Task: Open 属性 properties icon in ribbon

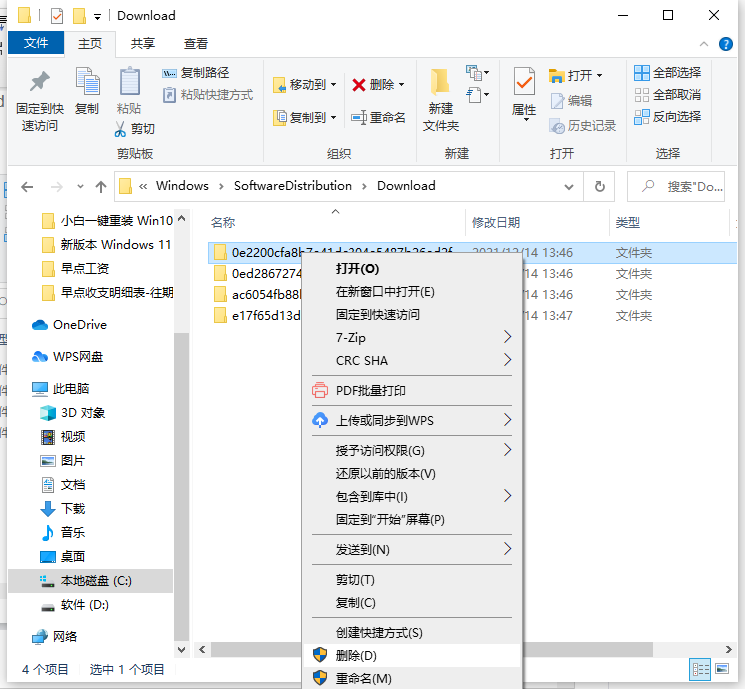Action: 524,83
